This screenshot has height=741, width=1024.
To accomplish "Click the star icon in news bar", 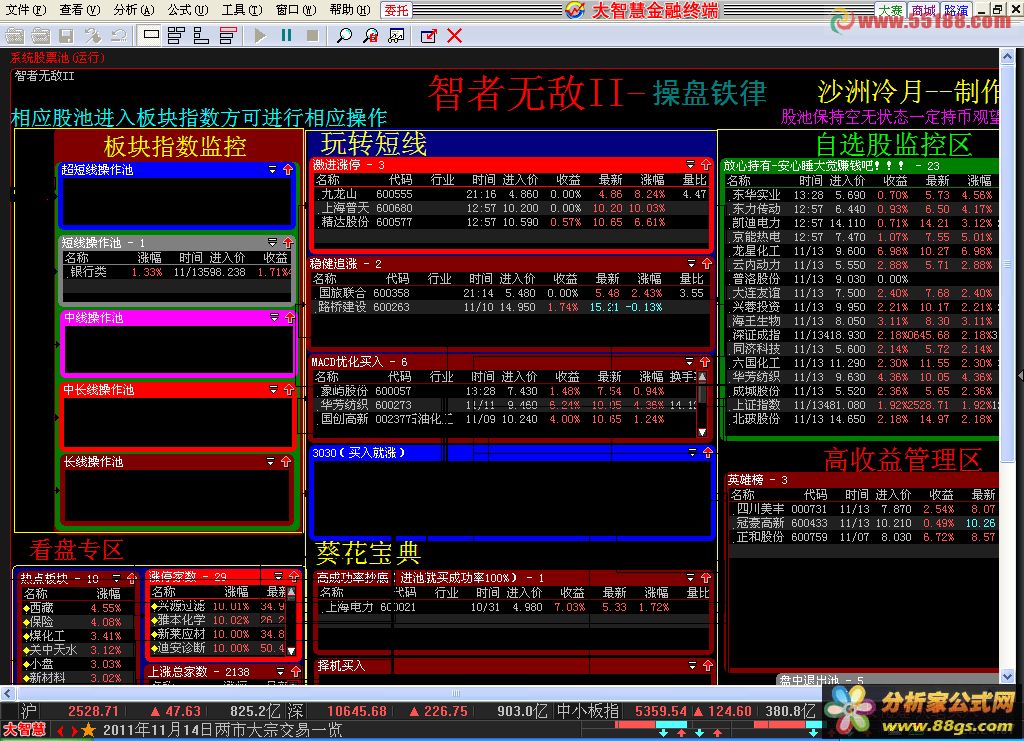I will click(x=89, y=730).
